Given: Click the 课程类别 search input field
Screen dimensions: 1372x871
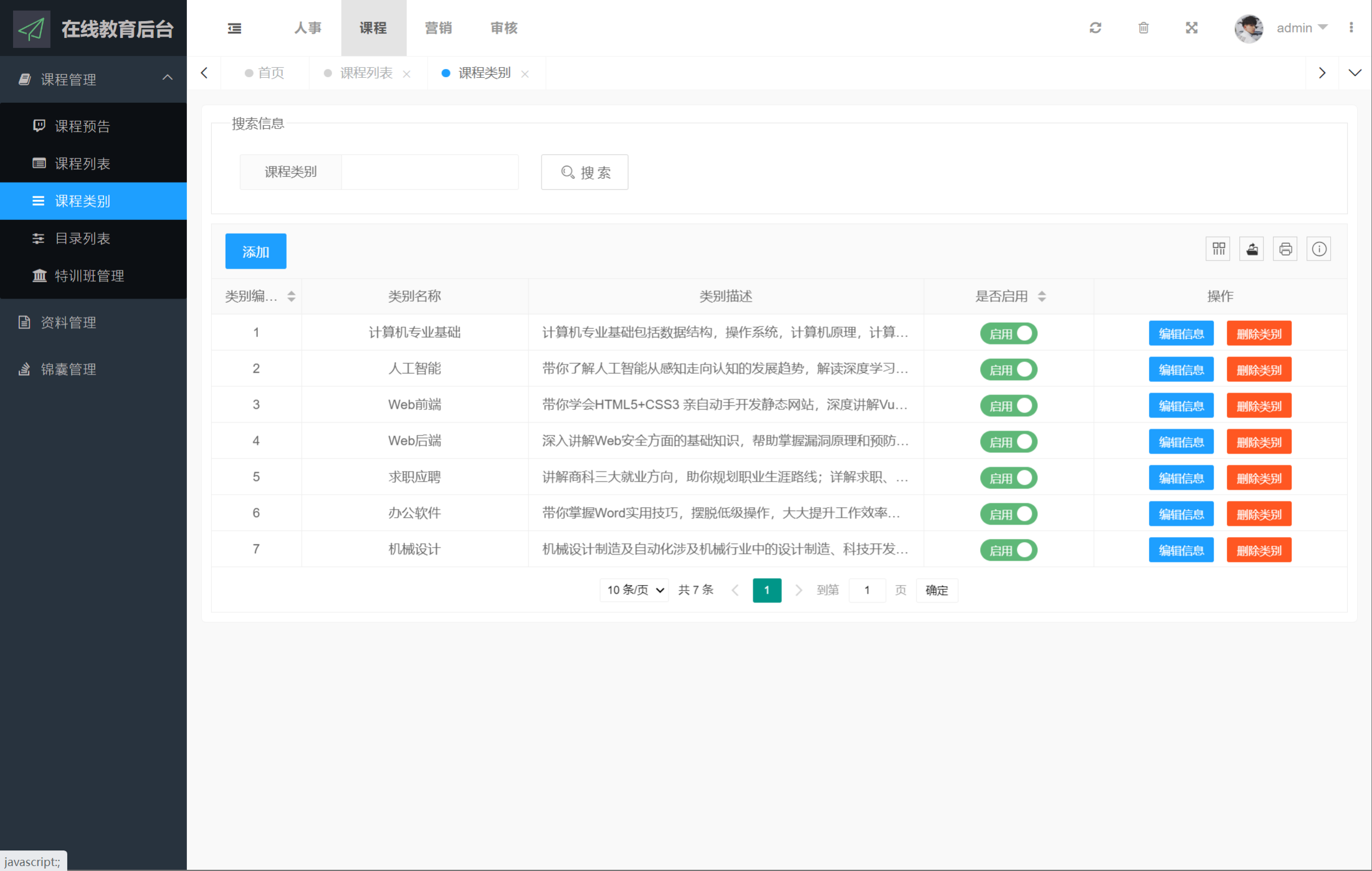Looking at the screenshot, I should (429, 172).
